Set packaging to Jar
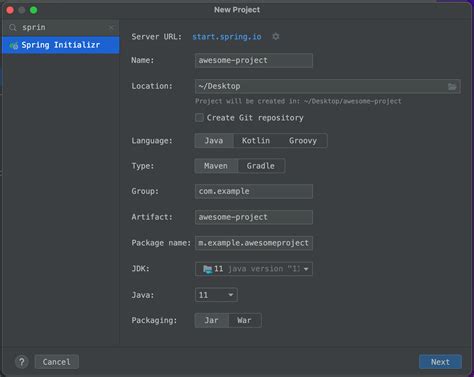This screenshot has width=474, height=377. click(211, 320)
